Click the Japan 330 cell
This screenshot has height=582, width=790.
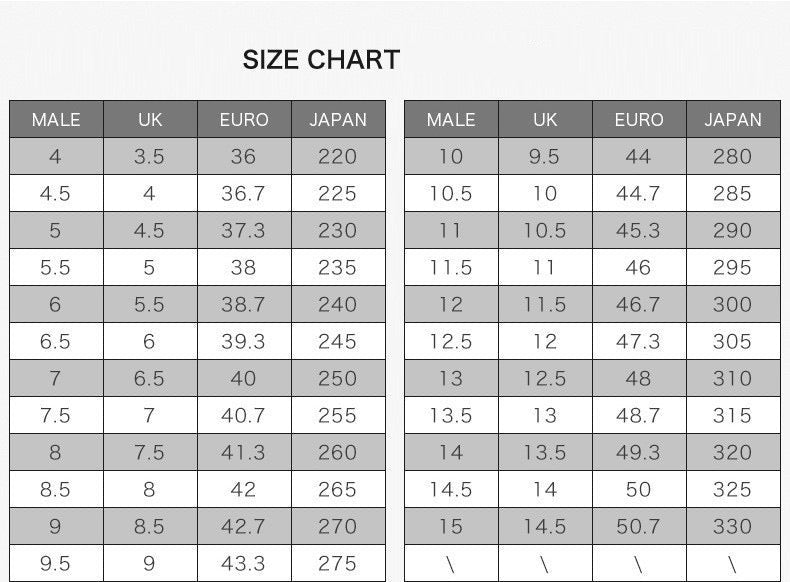tap(733, 526)
